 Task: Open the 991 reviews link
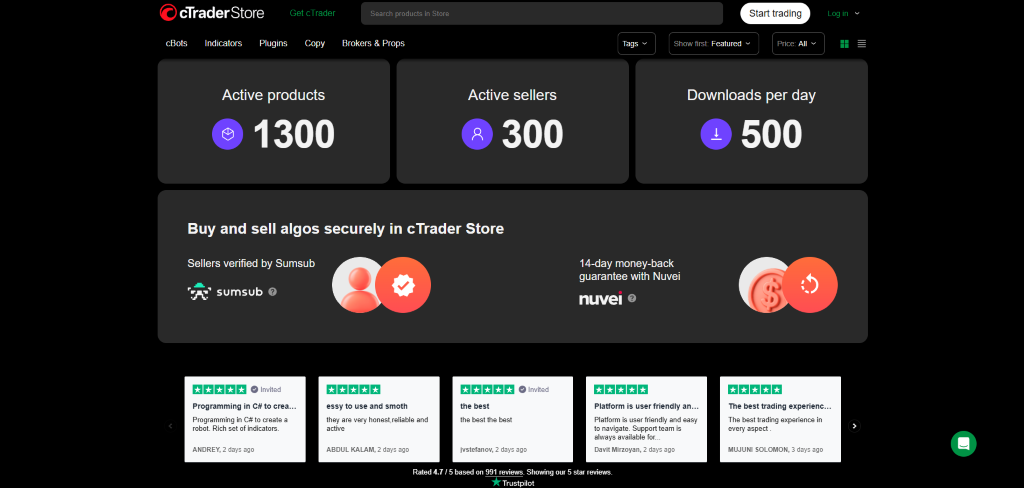[504, 472]
